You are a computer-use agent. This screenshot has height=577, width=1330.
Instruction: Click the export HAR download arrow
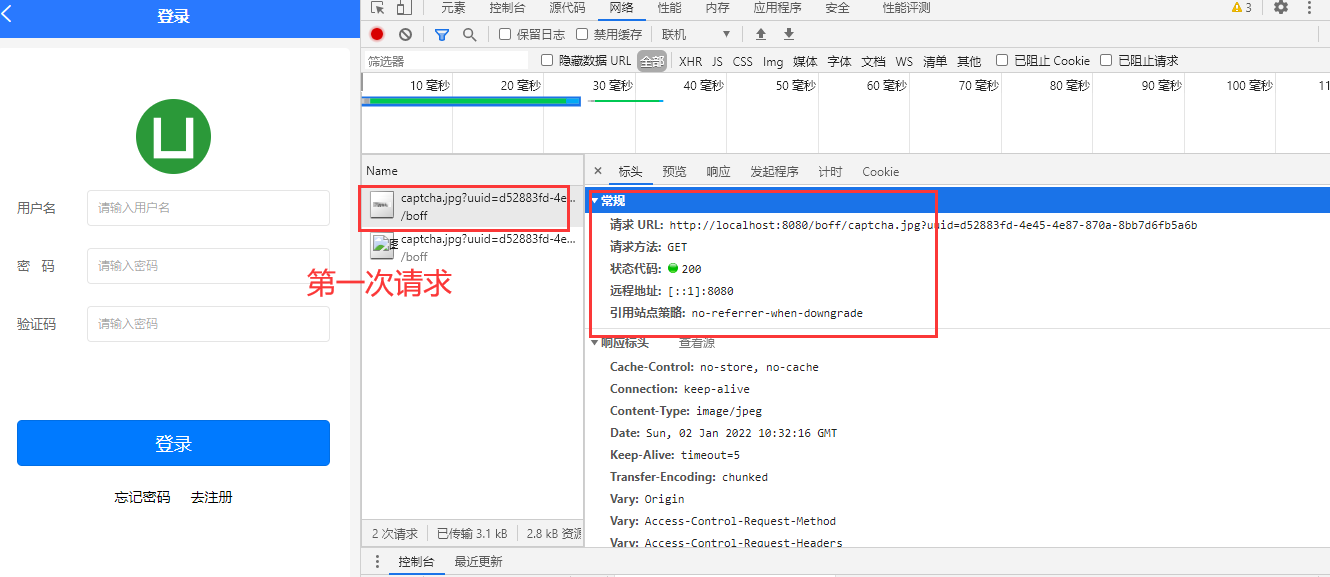tap(789, 34)
